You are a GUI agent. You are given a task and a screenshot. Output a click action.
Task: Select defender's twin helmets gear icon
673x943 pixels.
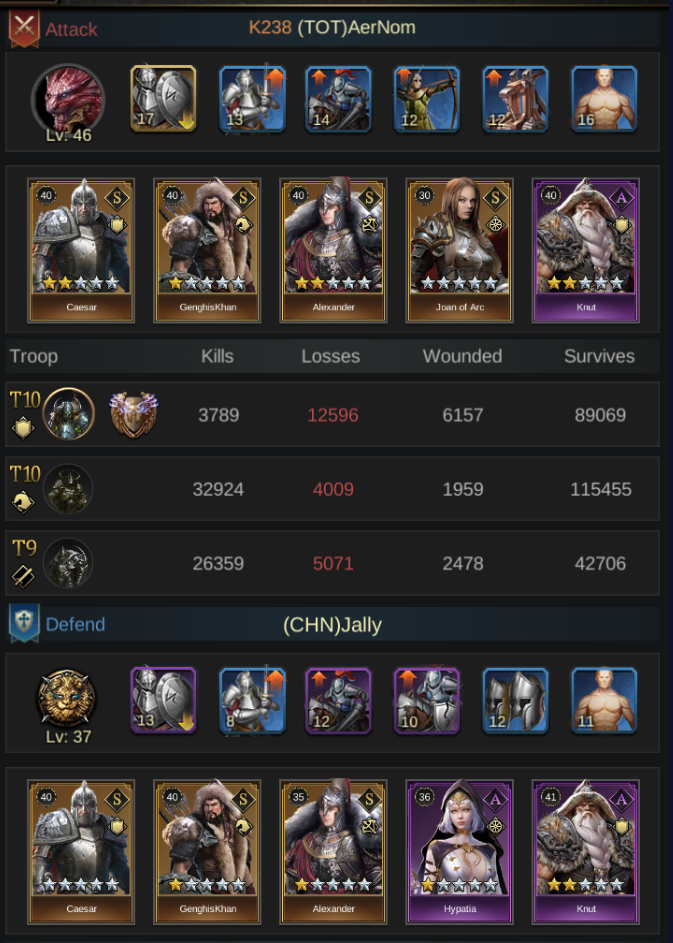pyautogui.click(x=515, y=701)
